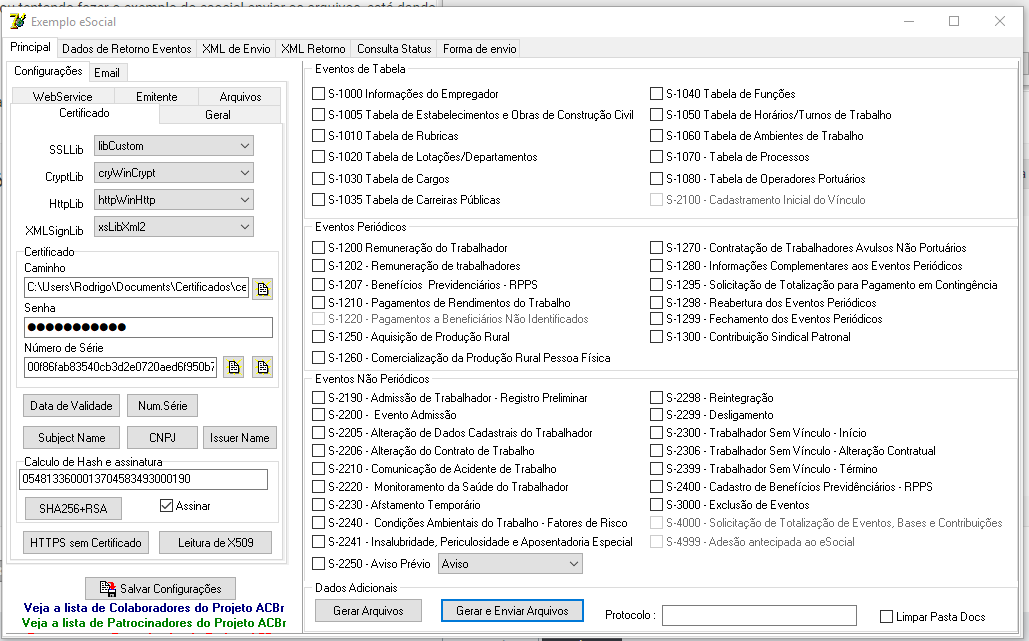The image size is (1029, 641).
Task: Open the XML de Envio tab
Action: pyautogui.click(x=236, y=49)
